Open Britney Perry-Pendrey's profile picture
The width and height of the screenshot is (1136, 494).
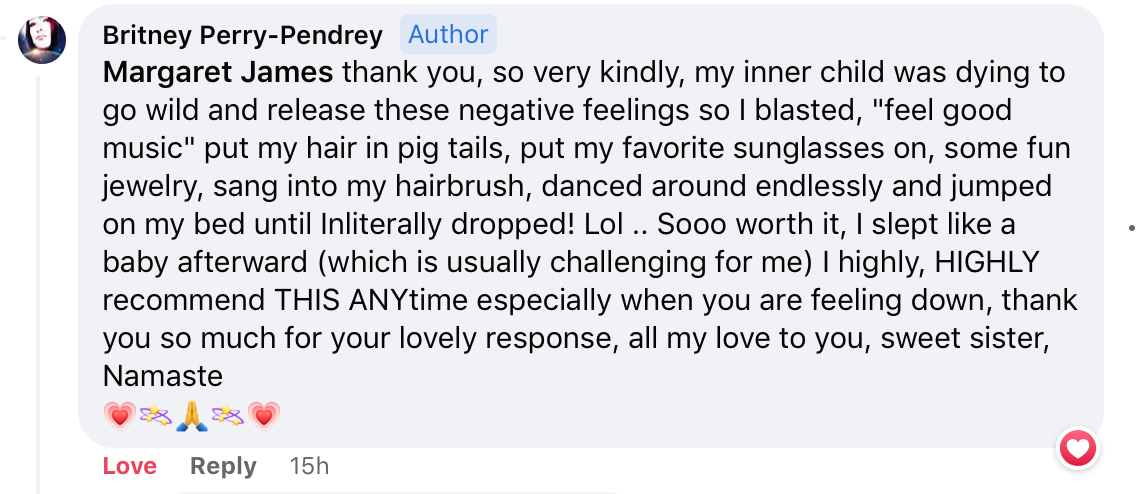pos(42,41)
